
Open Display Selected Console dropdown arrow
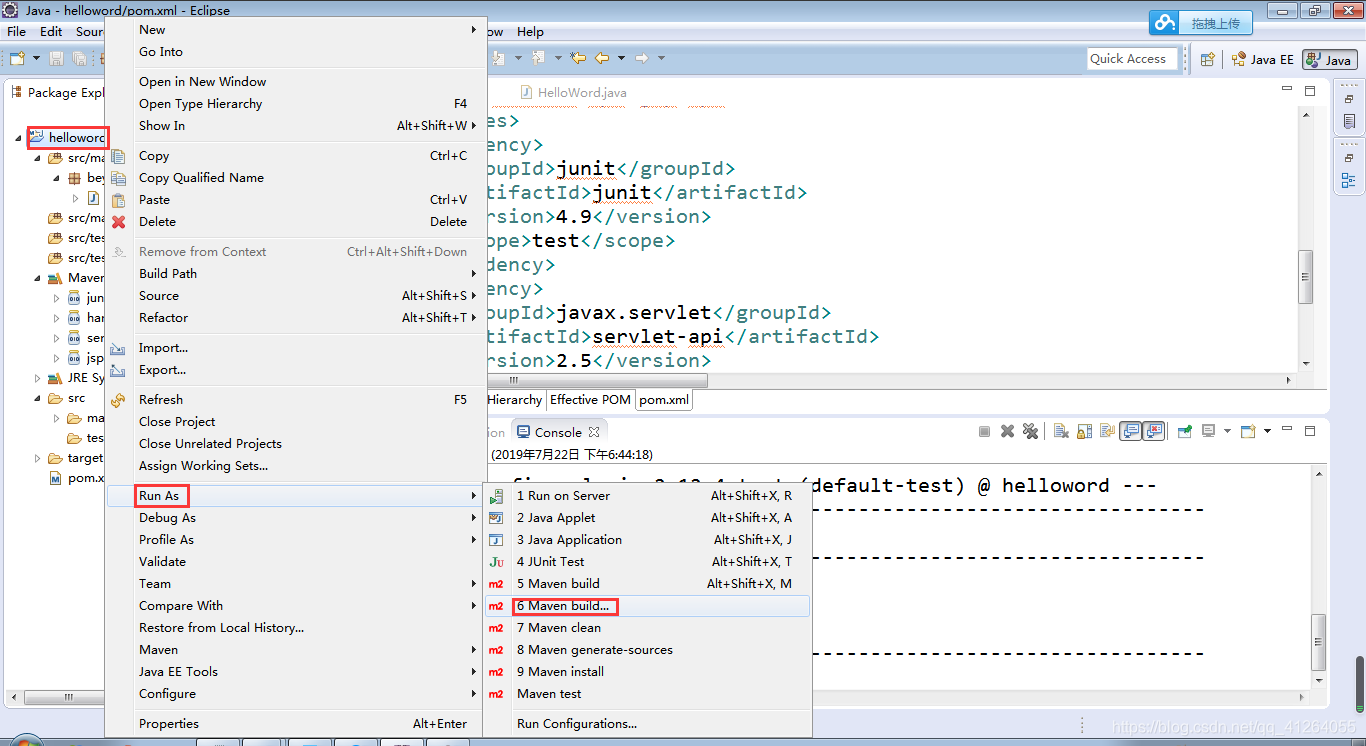click(x=1228, y=431)
